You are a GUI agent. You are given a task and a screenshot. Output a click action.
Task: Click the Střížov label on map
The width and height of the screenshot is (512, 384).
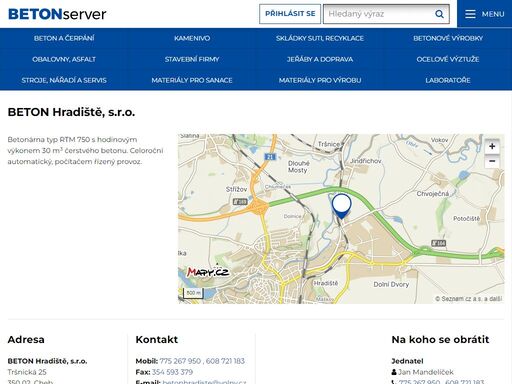[236, 189]
